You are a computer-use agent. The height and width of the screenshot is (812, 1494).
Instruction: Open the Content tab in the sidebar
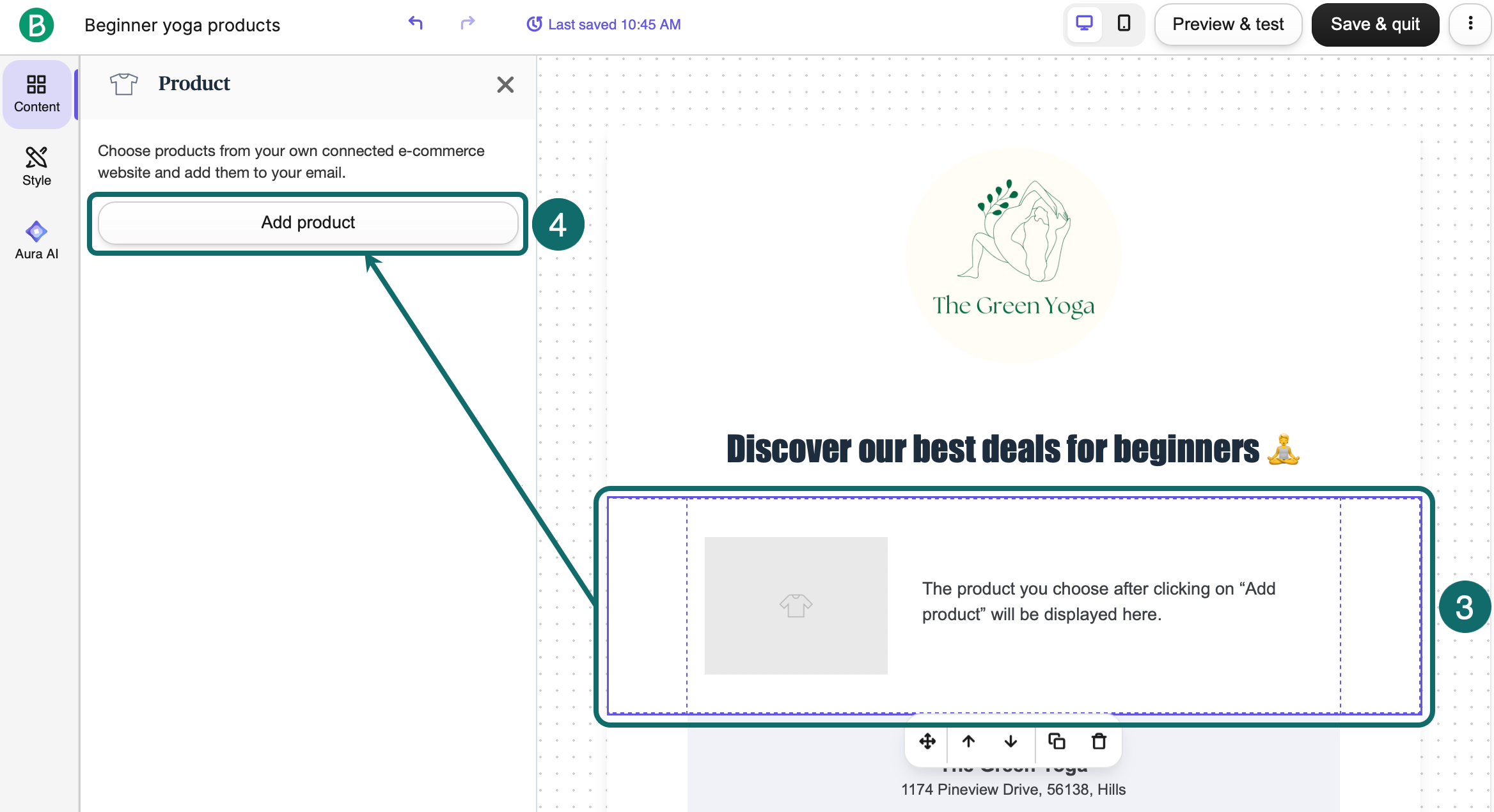pos(36,94)
